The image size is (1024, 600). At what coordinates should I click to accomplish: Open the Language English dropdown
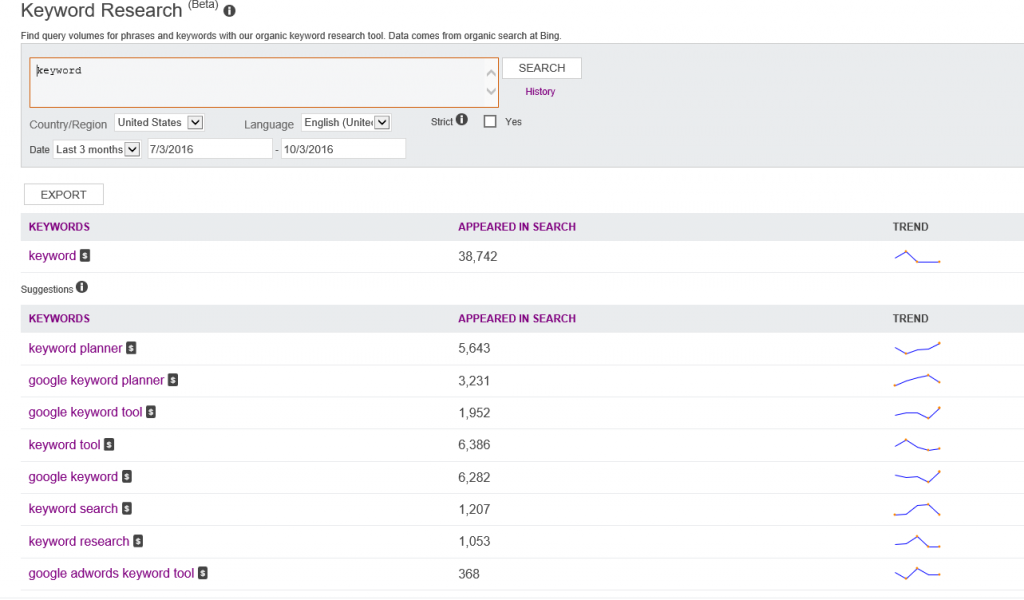pyautogui.click(x=346, y=122)
